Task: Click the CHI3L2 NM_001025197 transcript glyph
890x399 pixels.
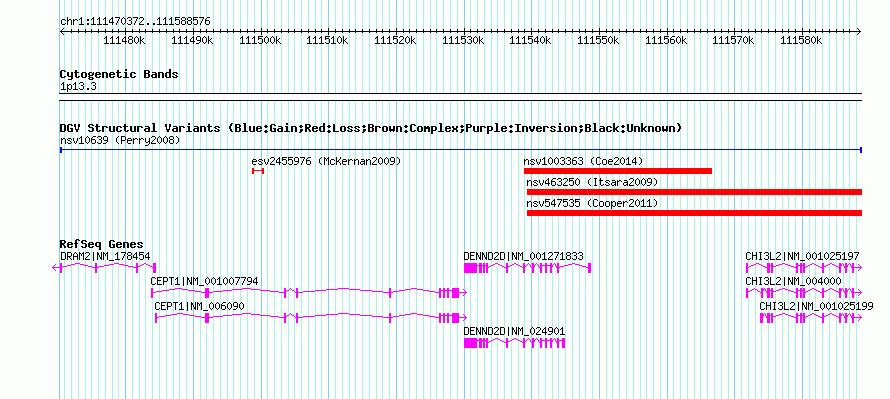Action: [x=804, y=268]
